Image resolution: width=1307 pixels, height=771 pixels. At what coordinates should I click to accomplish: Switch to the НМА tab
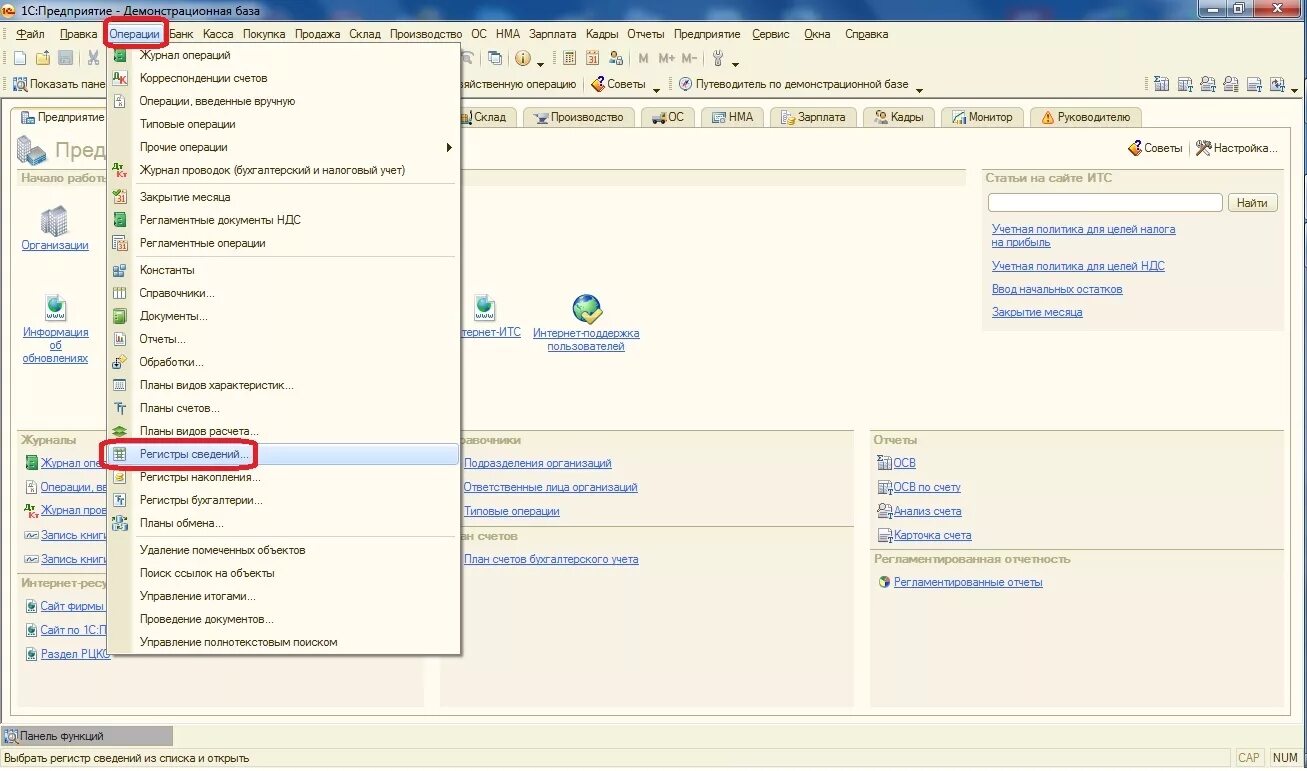pos(733,117)
